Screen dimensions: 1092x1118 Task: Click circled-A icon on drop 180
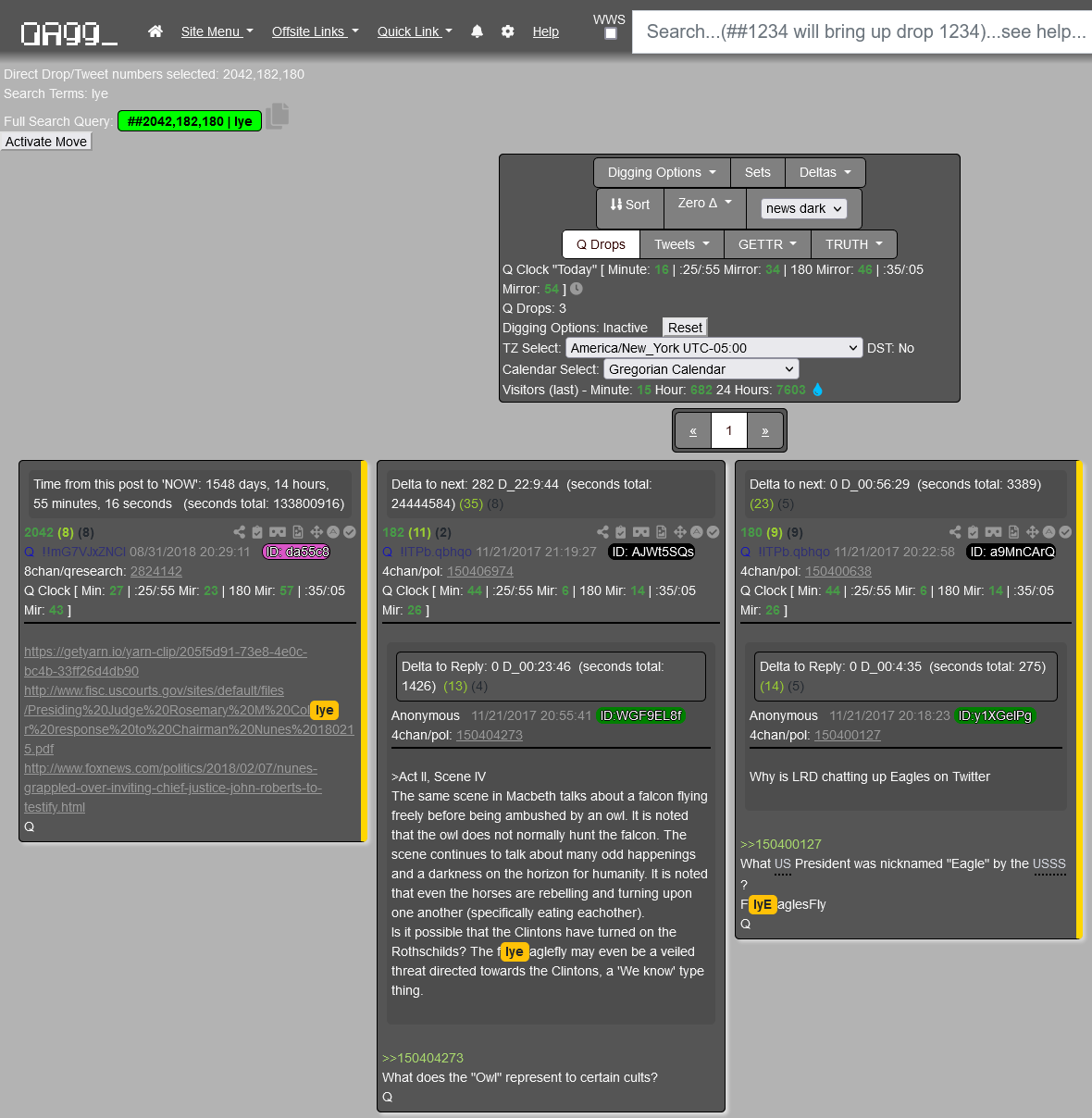click(x=1049, y=532)
